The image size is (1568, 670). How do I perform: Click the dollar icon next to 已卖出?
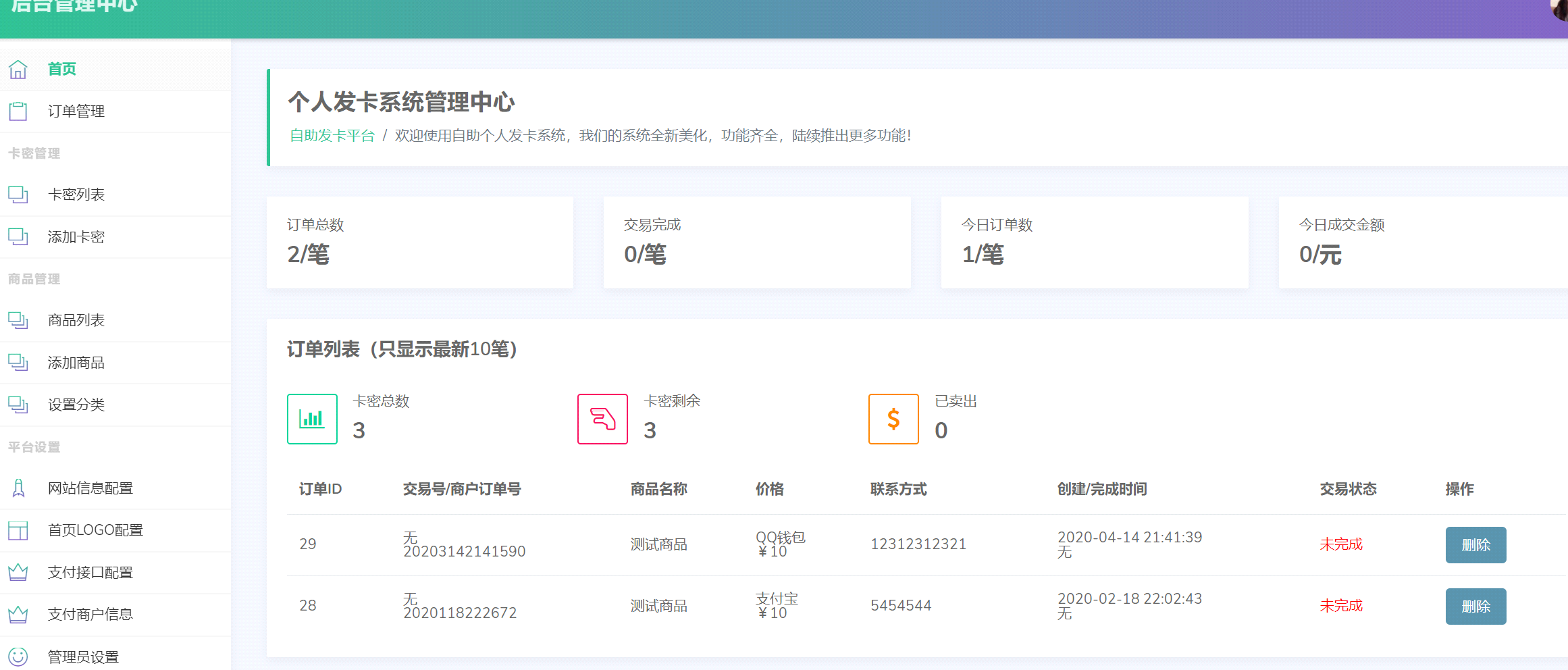[893, 419]
